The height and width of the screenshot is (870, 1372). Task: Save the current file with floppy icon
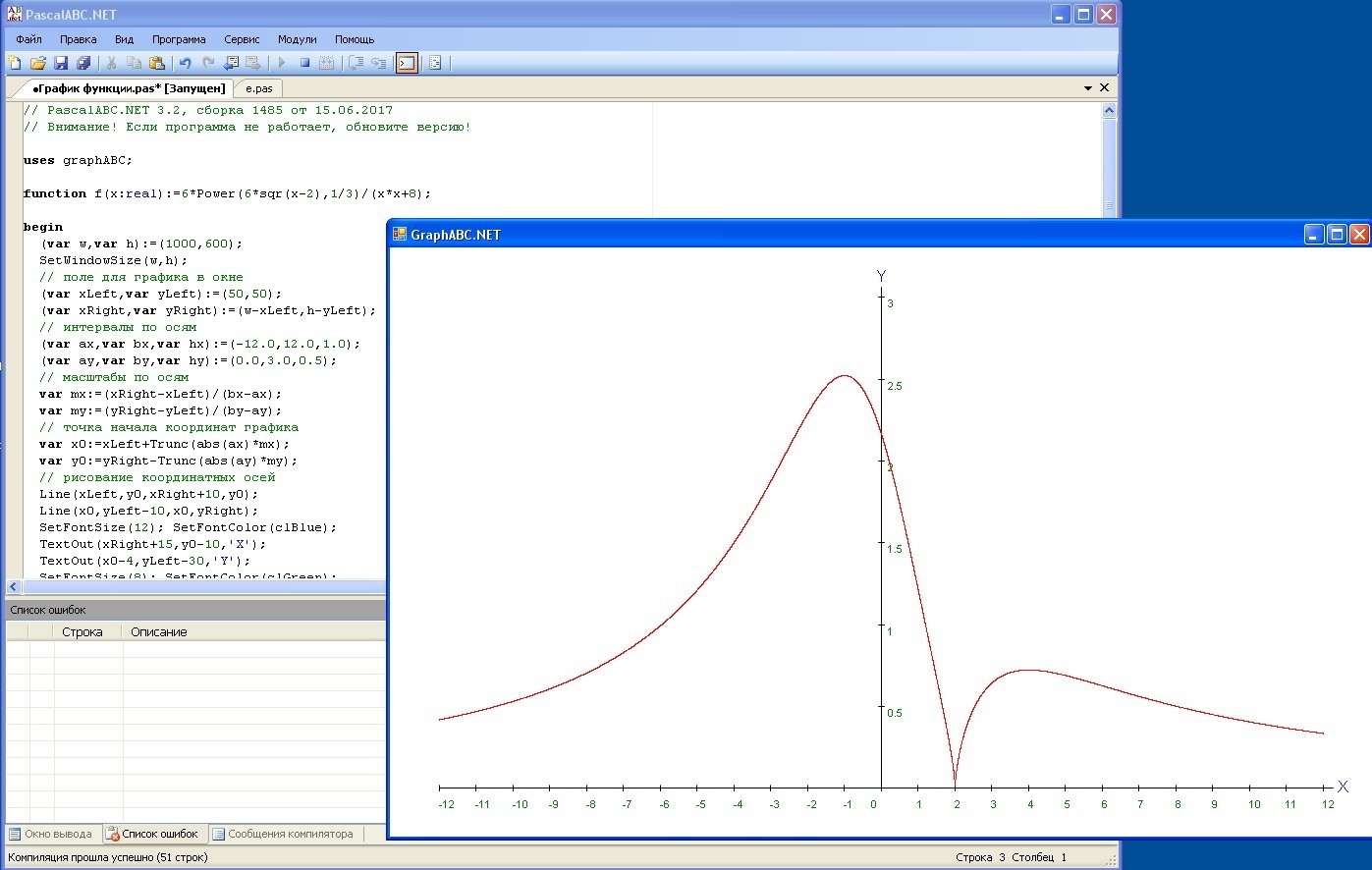tap(61, 63)
